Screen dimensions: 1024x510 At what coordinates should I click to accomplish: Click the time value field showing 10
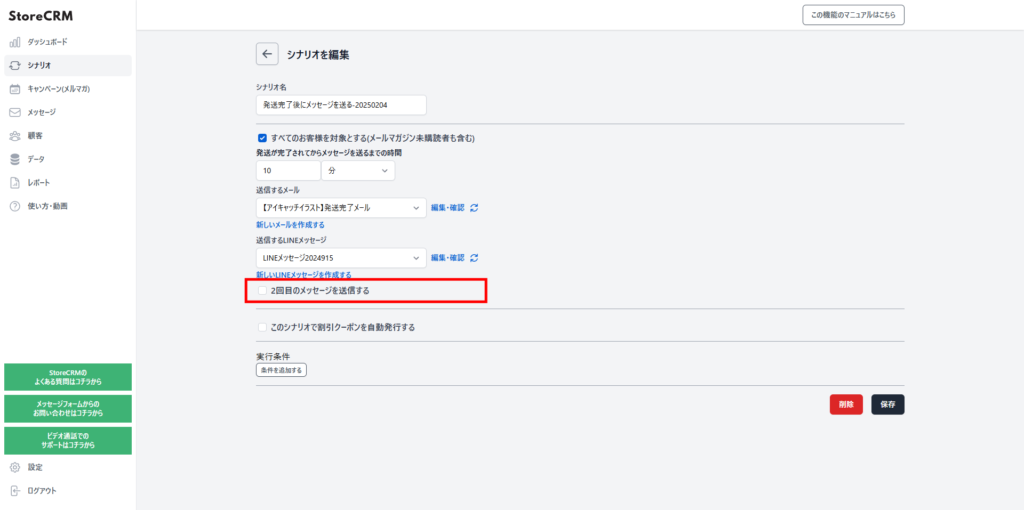pos(288,170)
